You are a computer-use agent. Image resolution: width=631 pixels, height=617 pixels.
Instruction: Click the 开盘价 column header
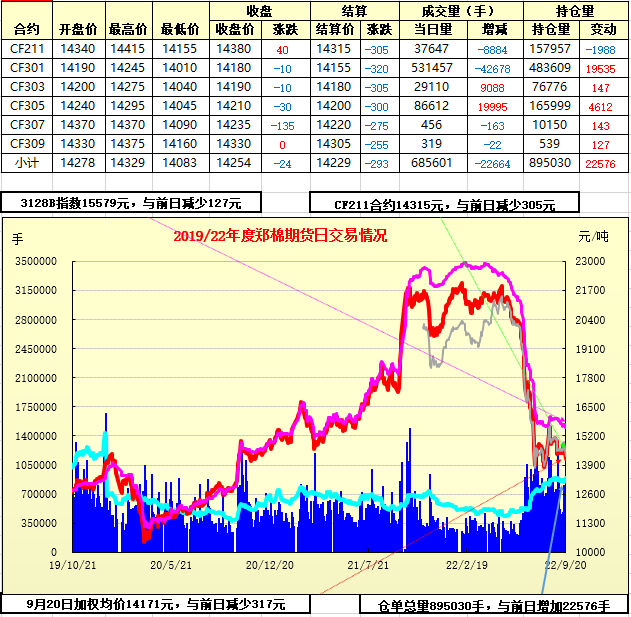click(78, 29)
